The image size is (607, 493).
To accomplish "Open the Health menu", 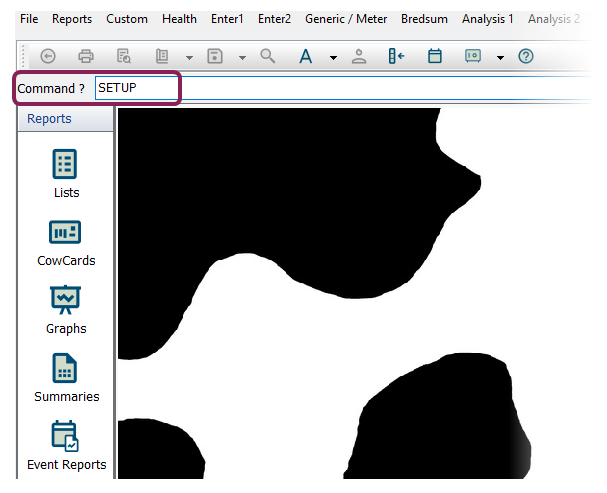I will (x=179, y=19).
